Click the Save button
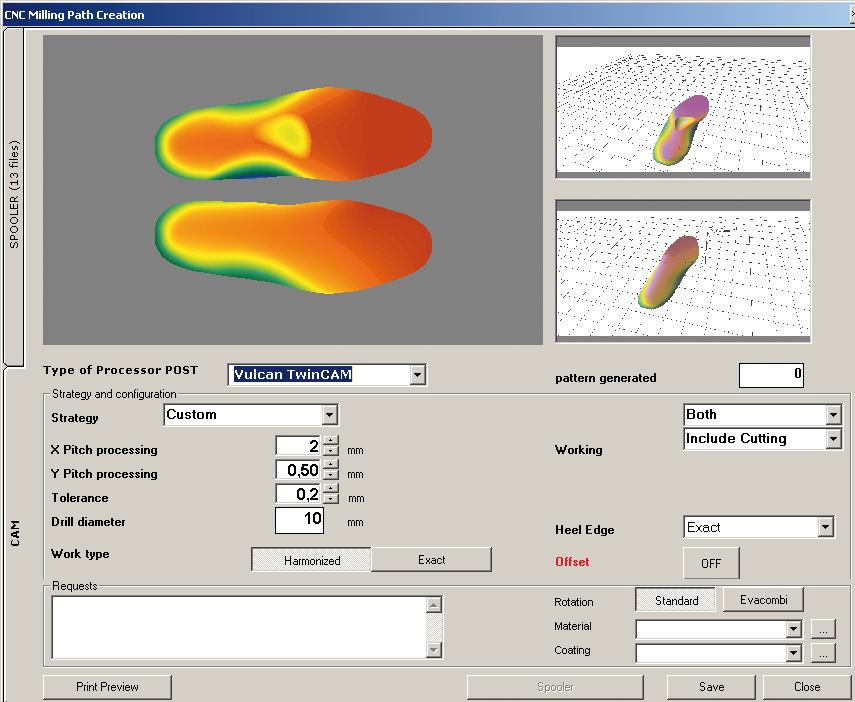855x702 pixels. pyautogui.click(x=711, y=687)
